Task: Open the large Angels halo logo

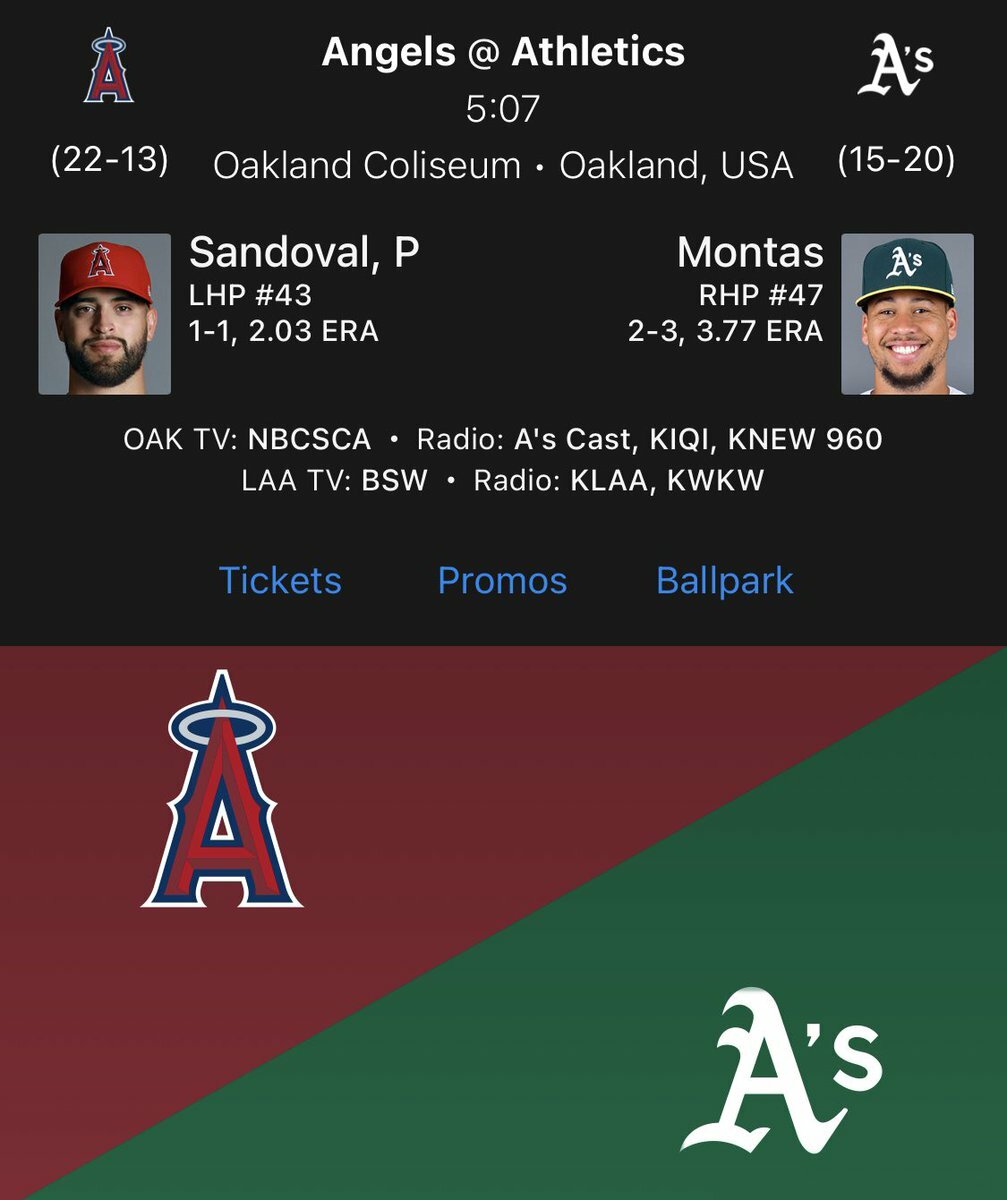Action: tap(222, 789)
